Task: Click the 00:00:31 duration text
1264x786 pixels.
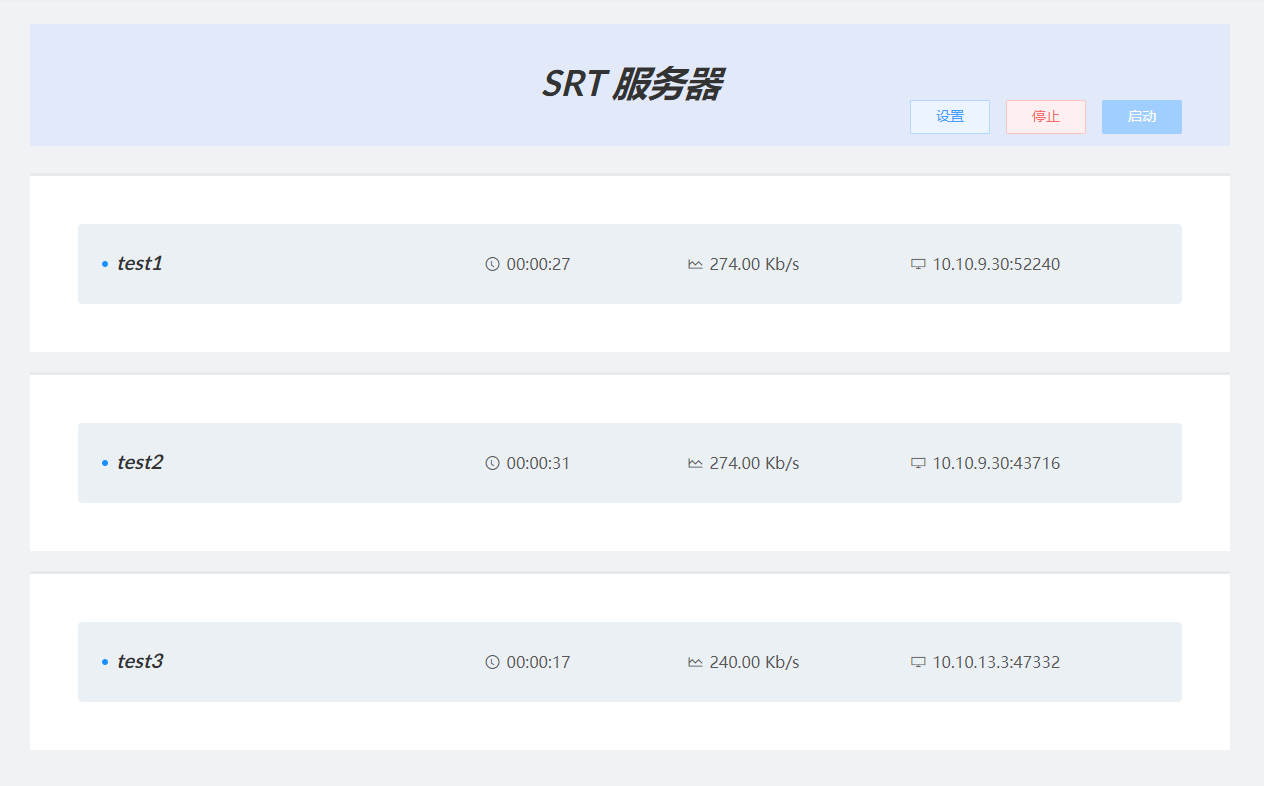Action: (x=538, y=463)
